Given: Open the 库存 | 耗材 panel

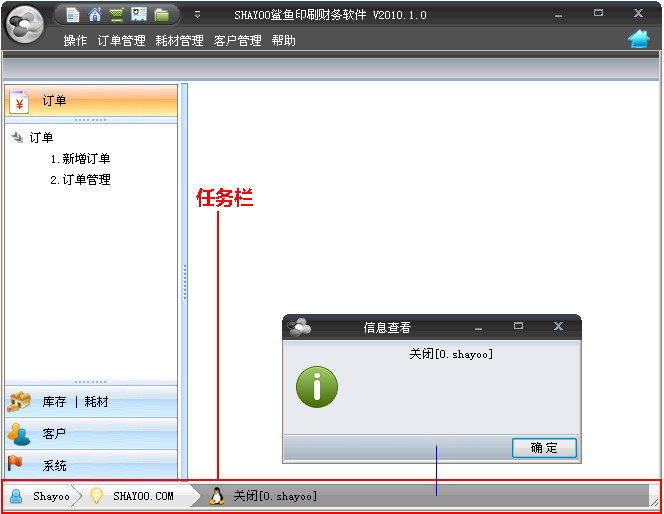Looking at the screenshot, I should coord(91,401).
